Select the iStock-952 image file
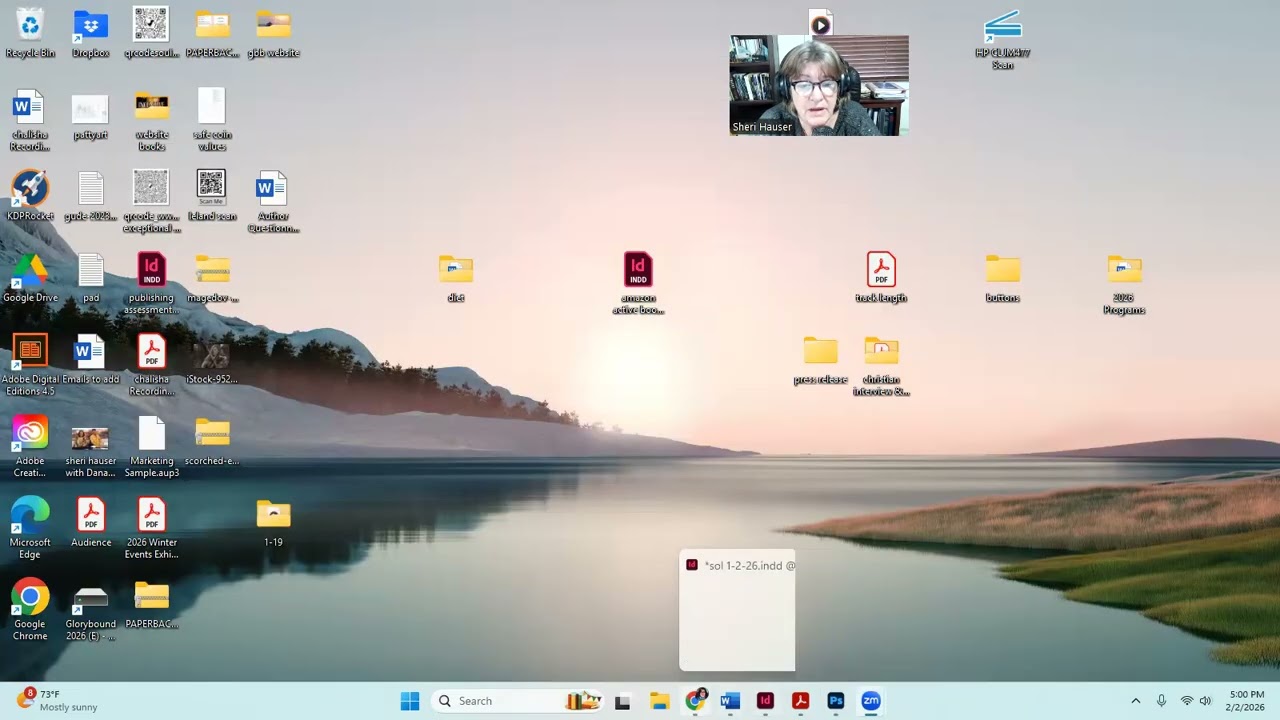Viewport: 1280px width, 720px height. pyautogui.click(x=212, y=360)
